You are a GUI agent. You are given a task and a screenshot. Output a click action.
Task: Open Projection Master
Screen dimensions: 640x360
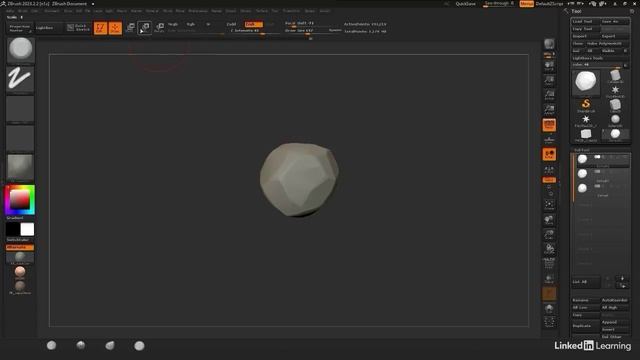point(20,28)
